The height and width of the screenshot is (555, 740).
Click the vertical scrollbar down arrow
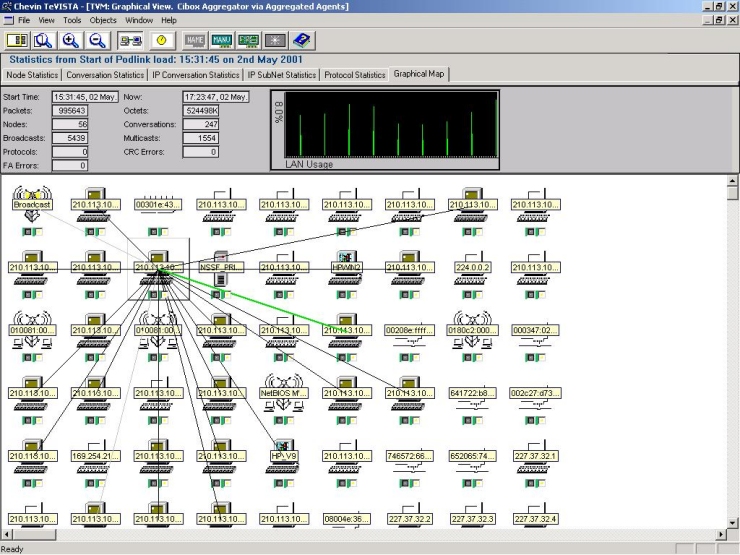732,522
